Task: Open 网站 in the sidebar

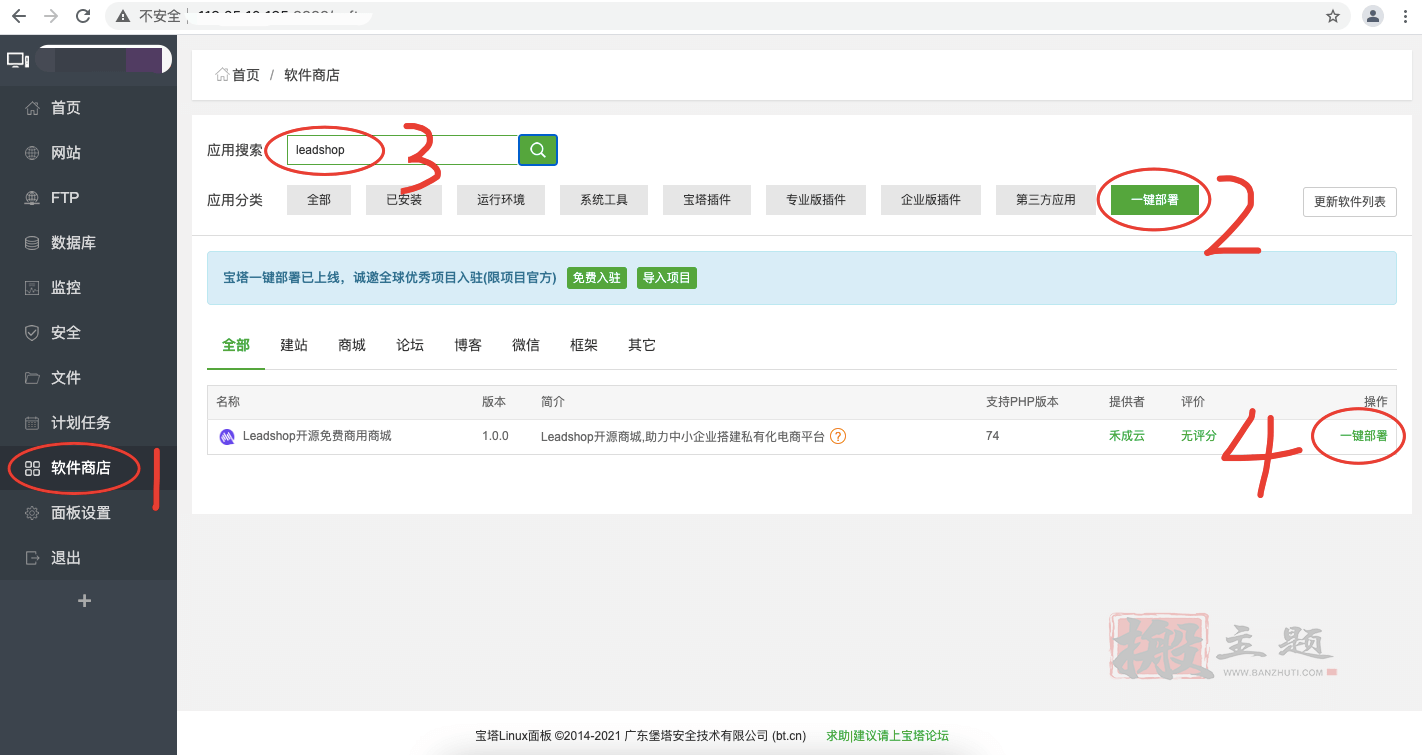Action: (88, 153)
